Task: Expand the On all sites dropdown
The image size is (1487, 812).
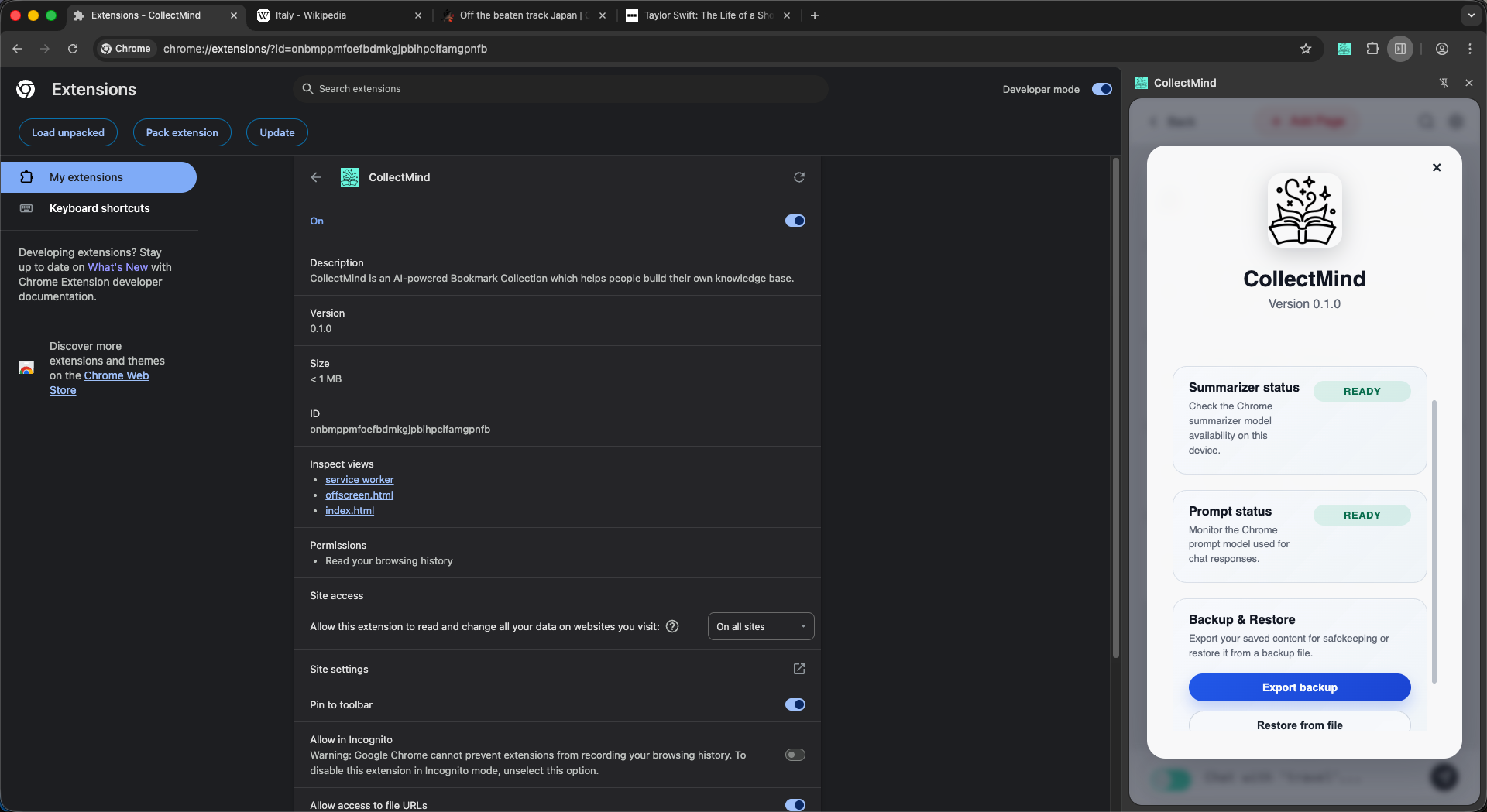Action: 761,626
